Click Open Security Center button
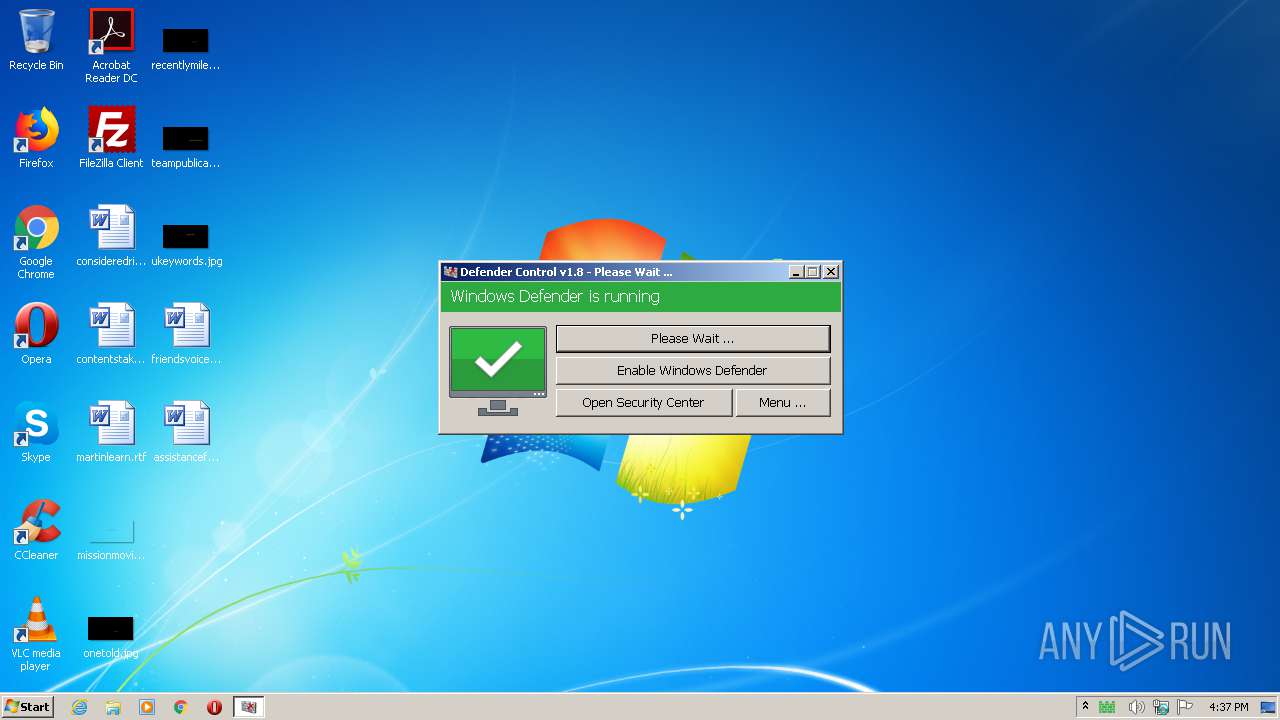The image size is (1280, 720). [x=643, y=402]
